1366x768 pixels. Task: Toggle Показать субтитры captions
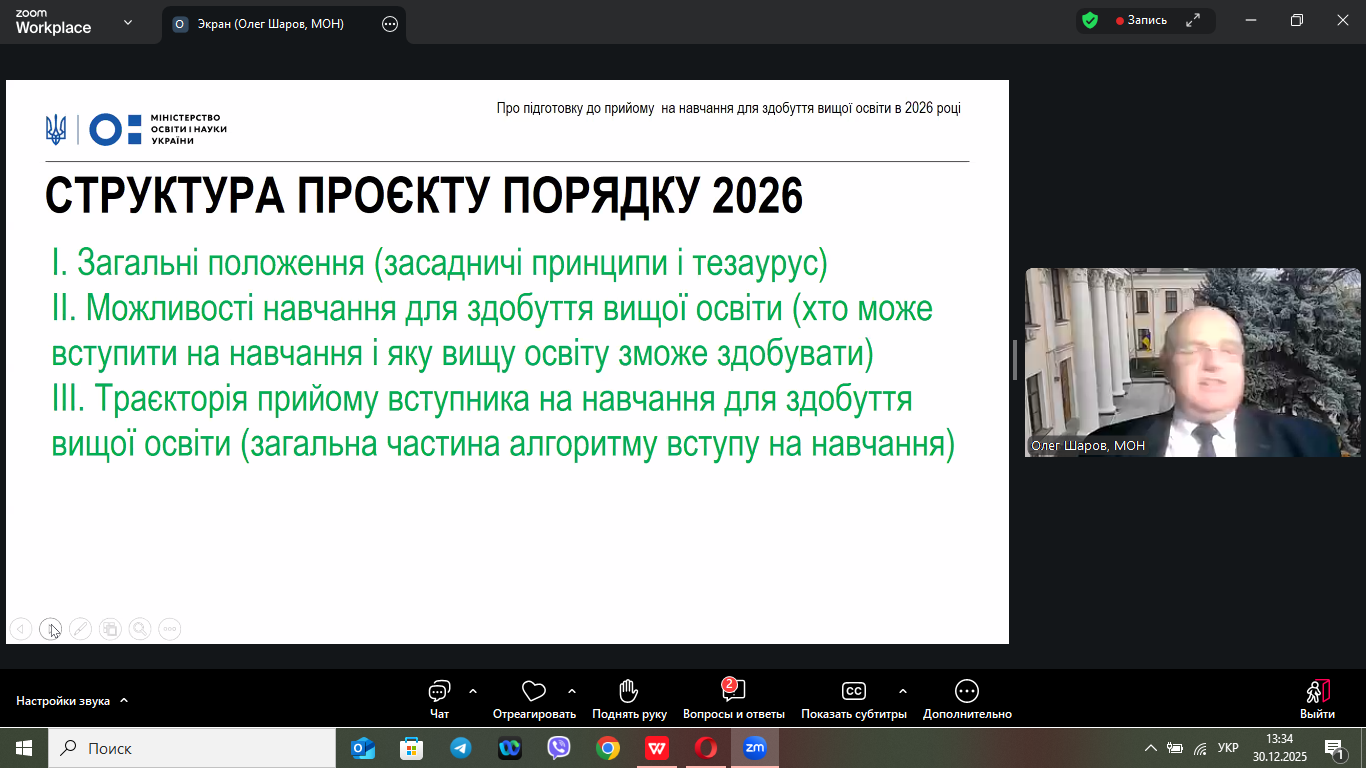[854, 699]
